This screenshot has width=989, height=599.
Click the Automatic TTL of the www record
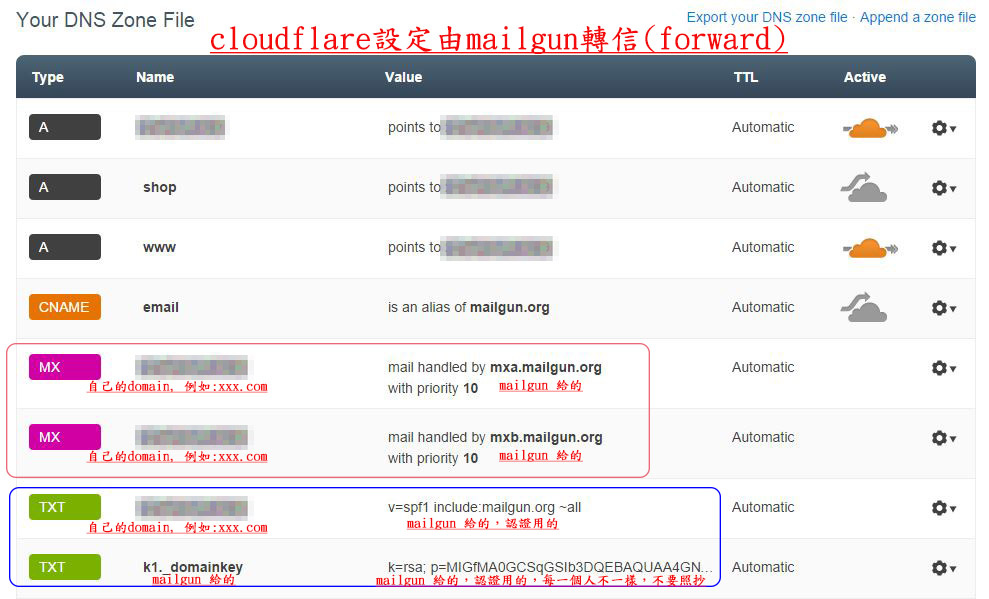point(763,247)
